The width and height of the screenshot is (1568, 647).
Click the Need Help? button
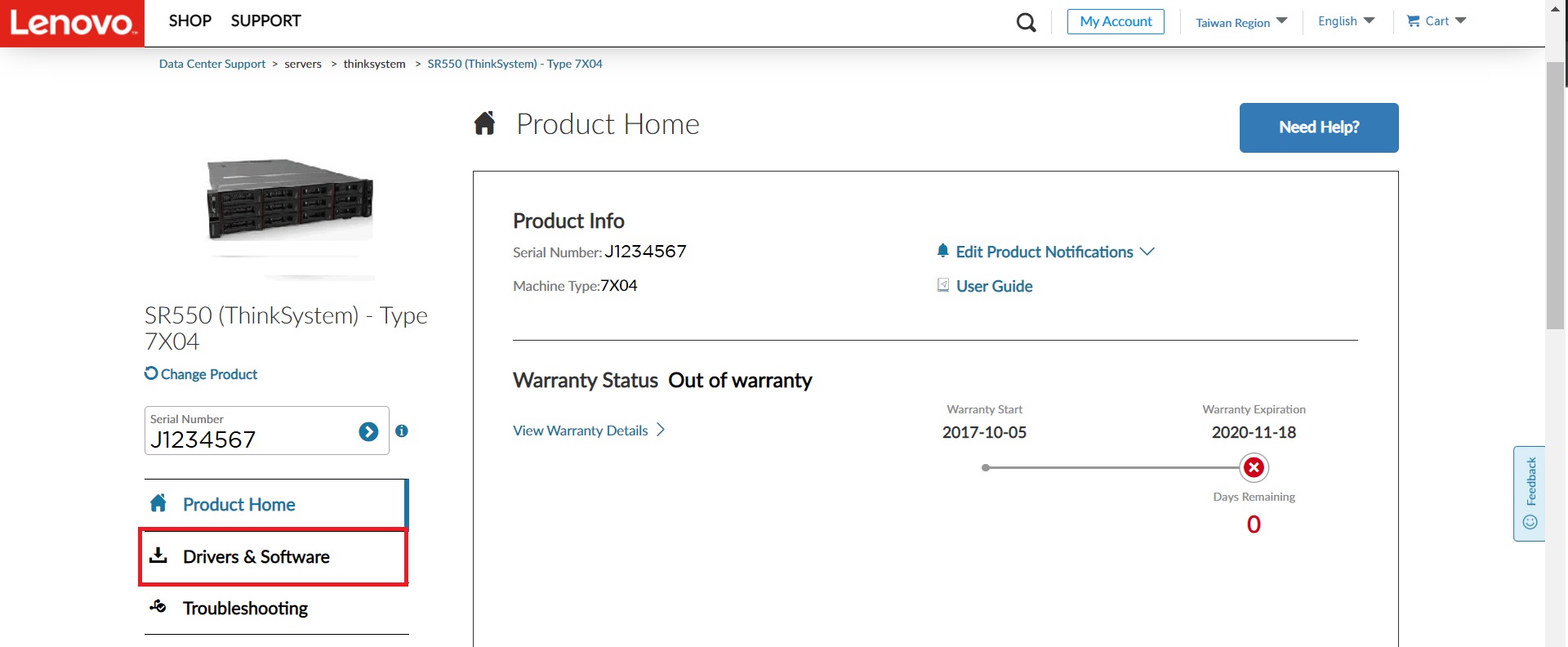1319,127
